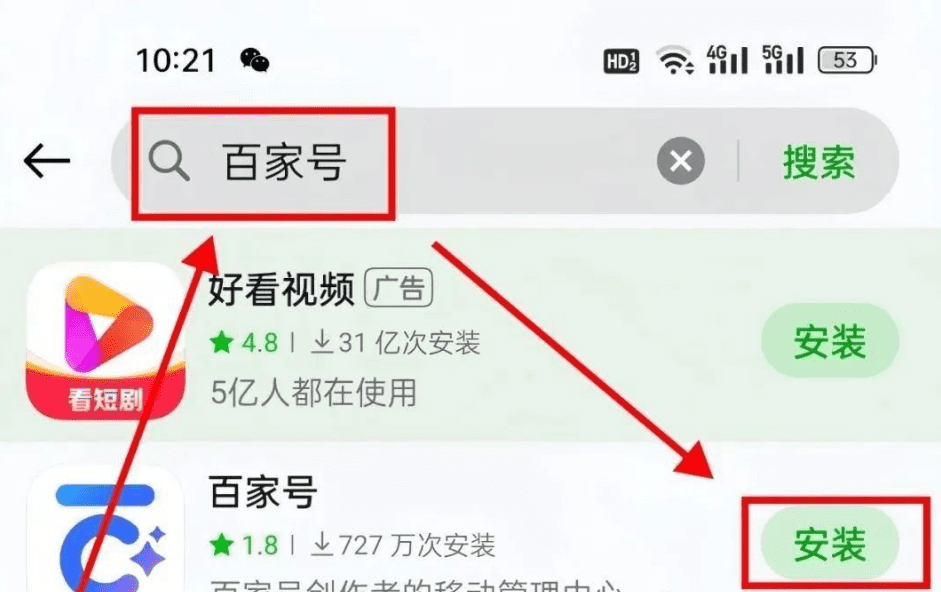Tap the Wi-Fi status icon

tap(675, 60)
